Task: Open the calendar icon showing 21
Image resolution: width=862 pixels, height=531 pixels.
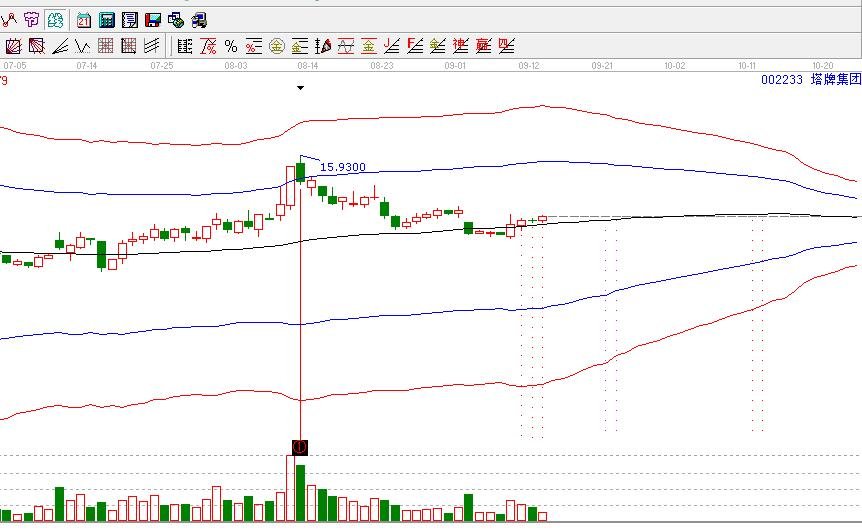Action: coord(84,21)
